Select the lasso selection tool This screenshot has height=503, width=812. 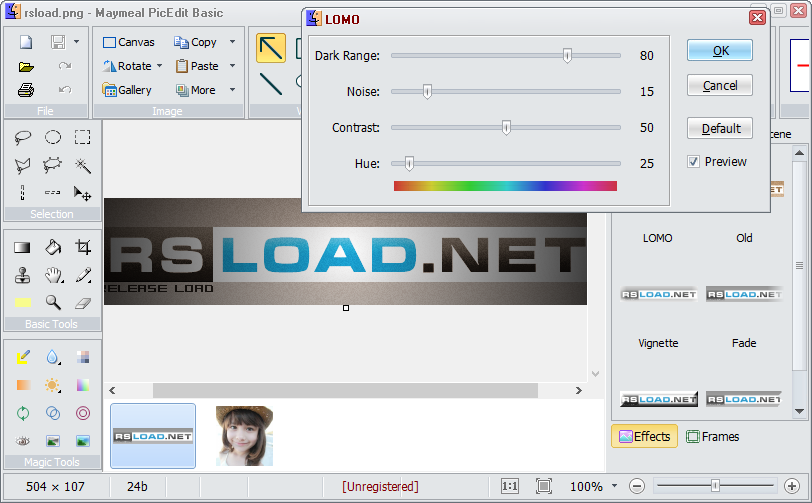tap(22, 137)
